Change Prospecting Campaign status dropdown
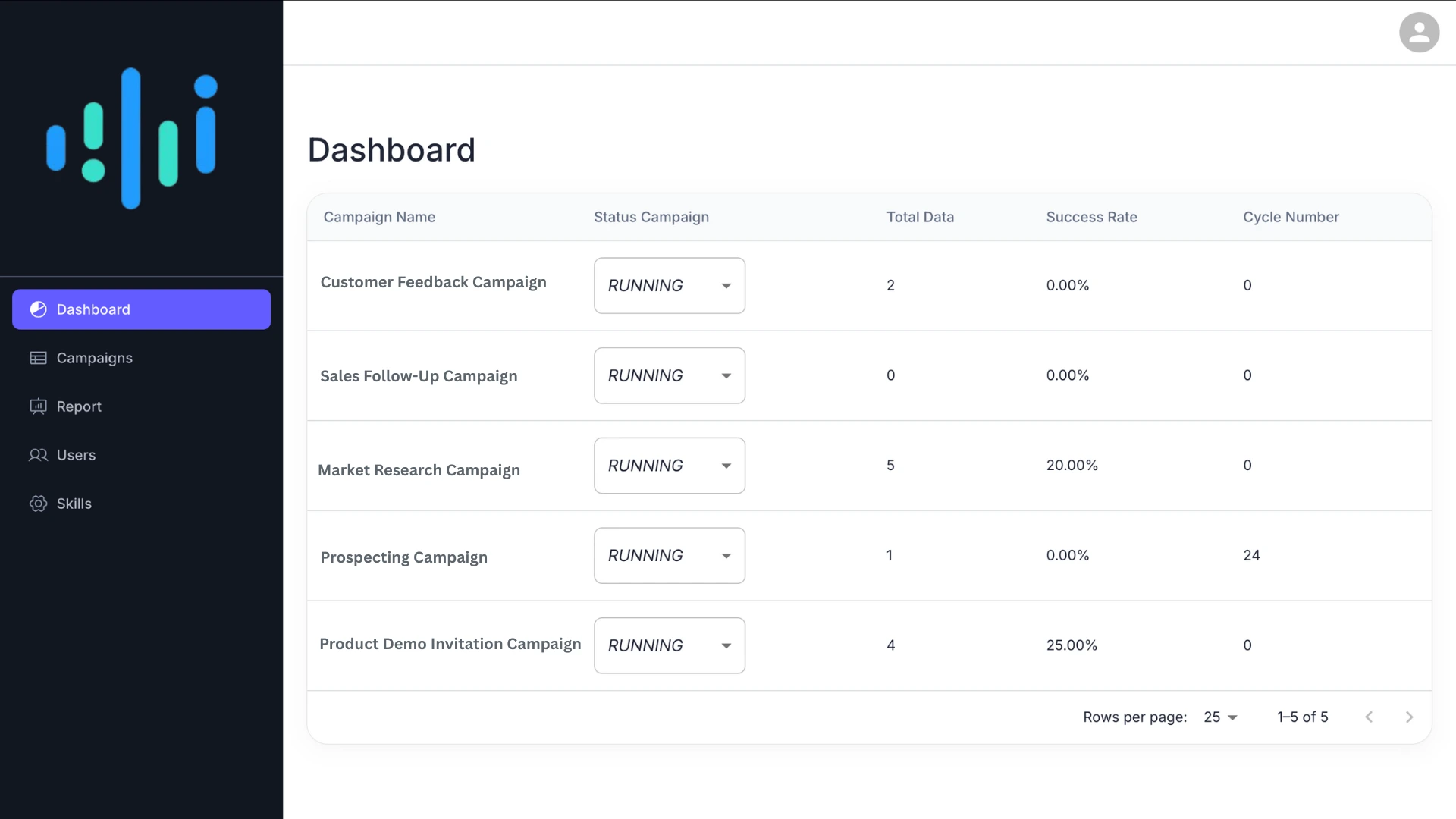 pyautogui.click(x=669, y=556)
